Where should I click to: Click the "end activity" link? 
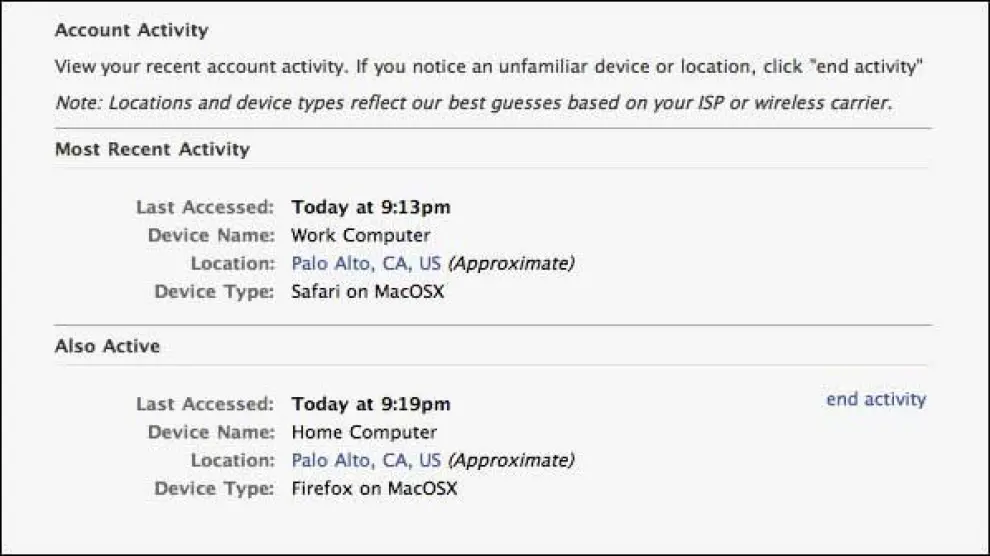[x=876, y=399]
